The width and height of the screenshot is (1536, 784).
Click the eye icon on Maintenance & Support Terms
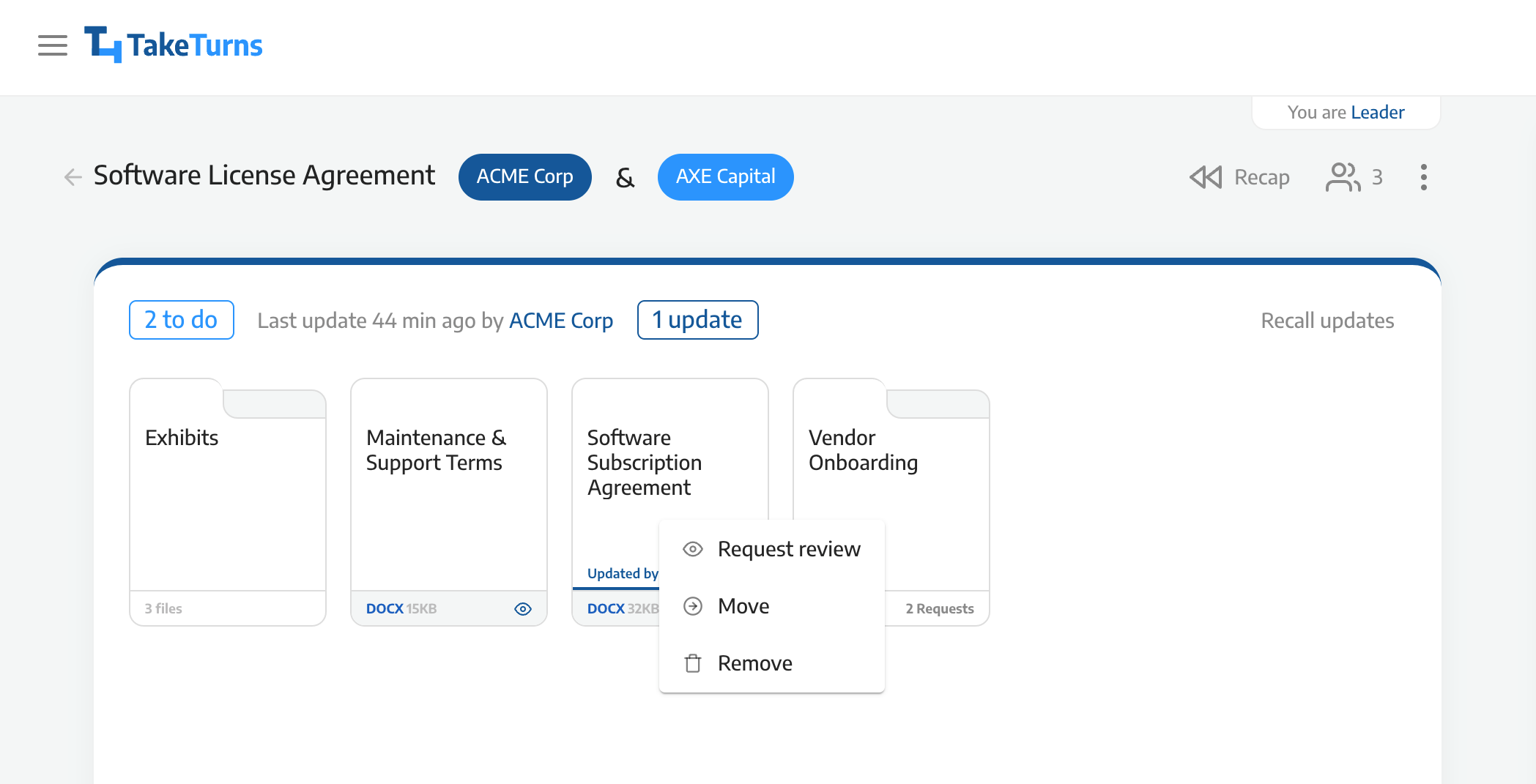coord(523,609)
